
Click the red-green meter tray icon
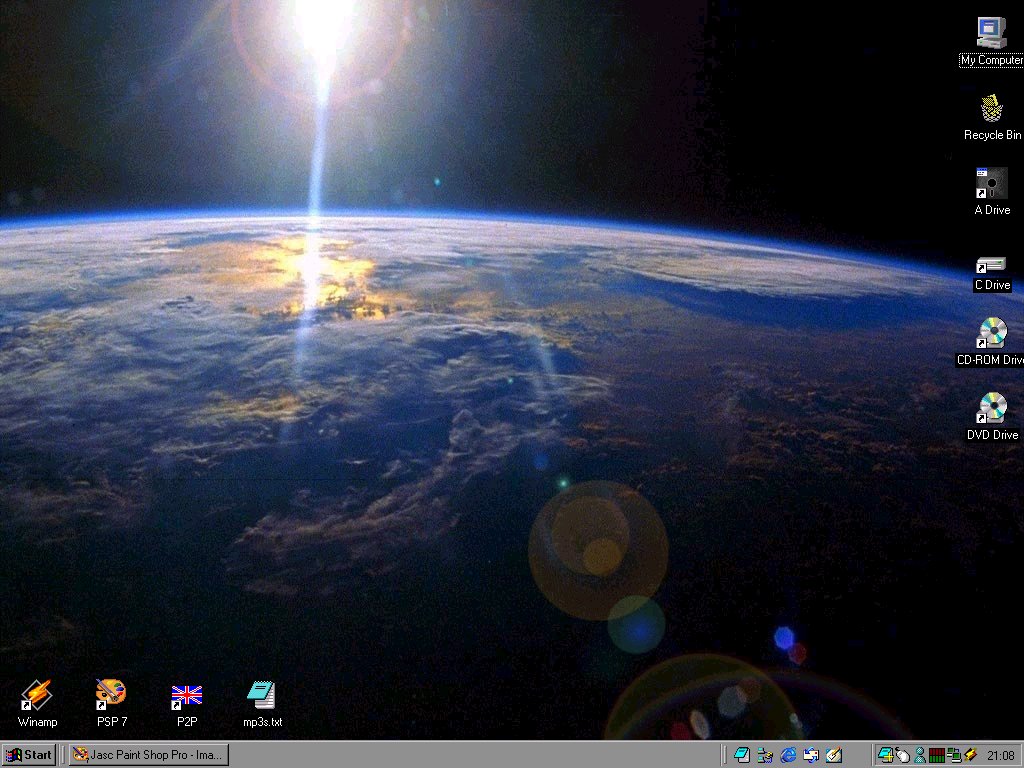tap(936, 755)
